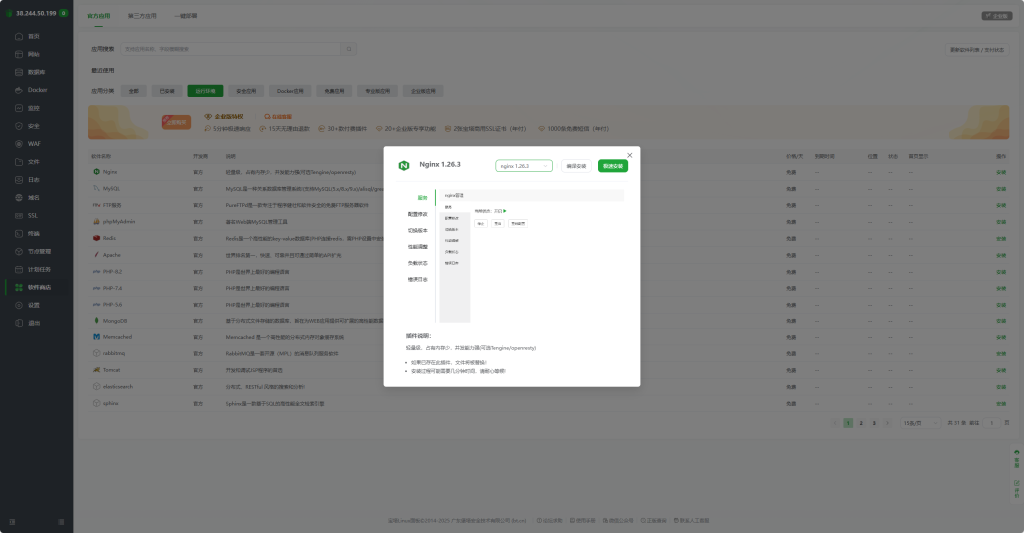Select the Docker应用 category filter

click(x=290, y=91)
